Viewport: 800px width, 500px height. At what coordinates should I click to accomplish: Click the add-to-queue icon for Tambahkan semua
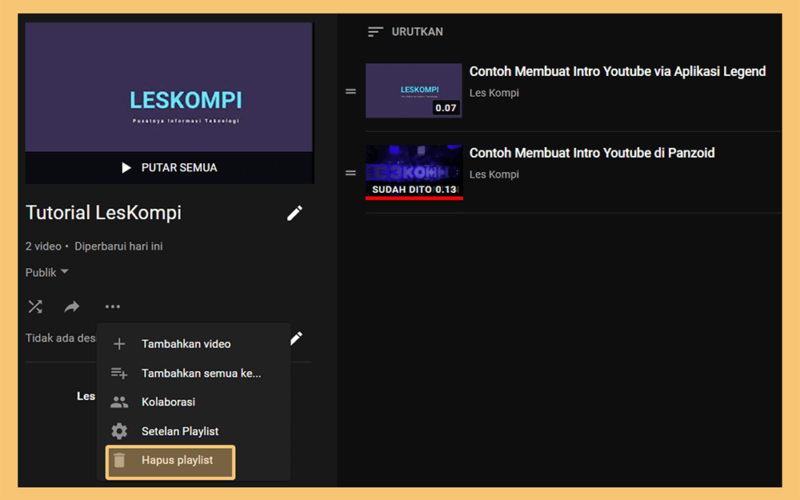(x=119, y=373)
